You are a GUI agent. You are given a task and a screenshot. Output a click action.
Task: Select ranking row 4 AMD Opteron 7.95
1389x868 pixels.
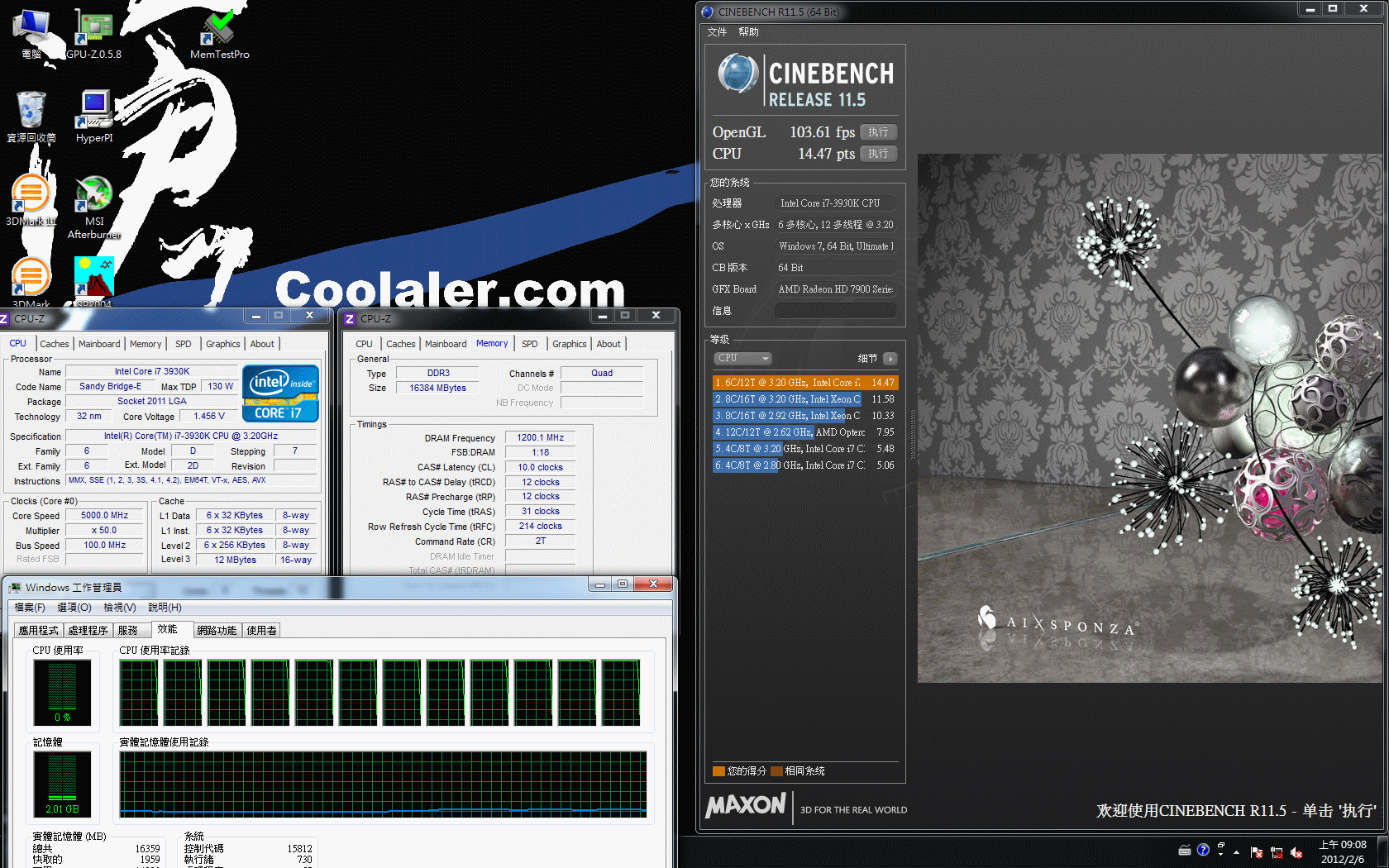[x=805, y=432]
